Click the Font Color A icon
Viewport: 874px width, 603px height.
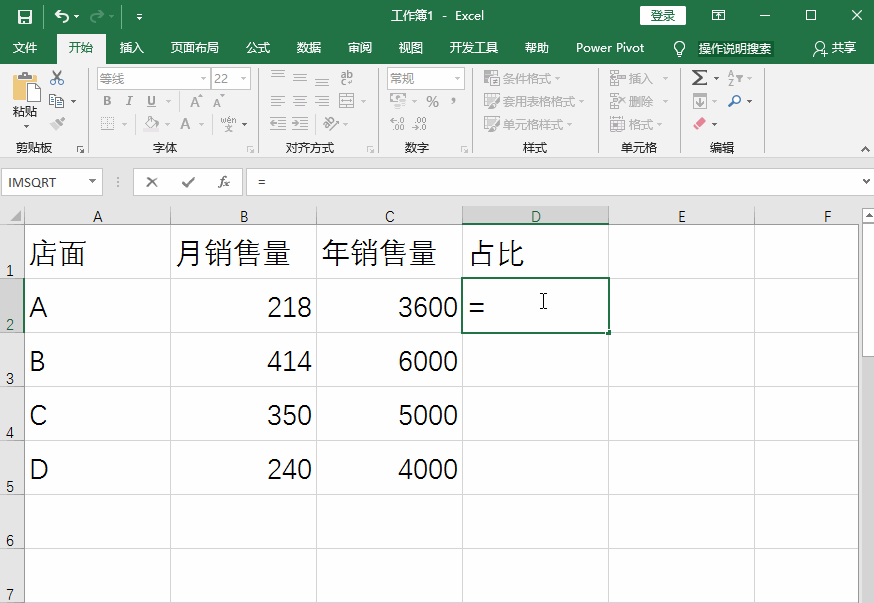pyautogui.click(x=186, y=124)
